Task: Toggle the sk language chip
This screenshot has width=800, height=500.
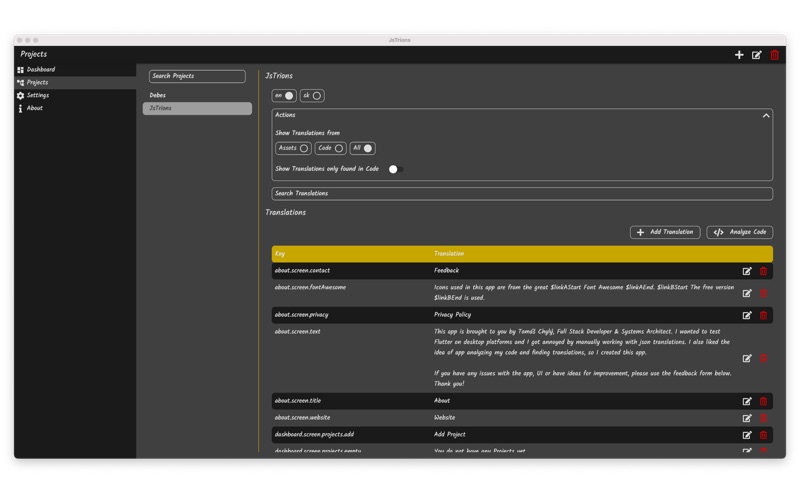Action: point(312,95)
